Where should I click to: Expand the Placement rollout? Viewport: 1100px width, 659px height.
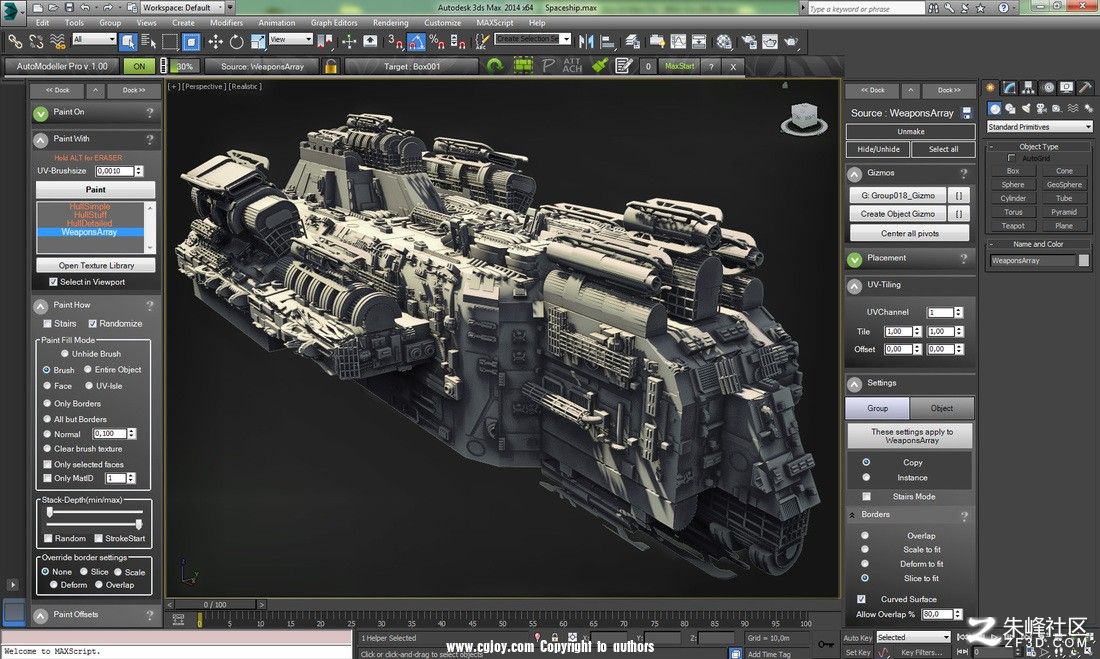click(x=854, y=259)
